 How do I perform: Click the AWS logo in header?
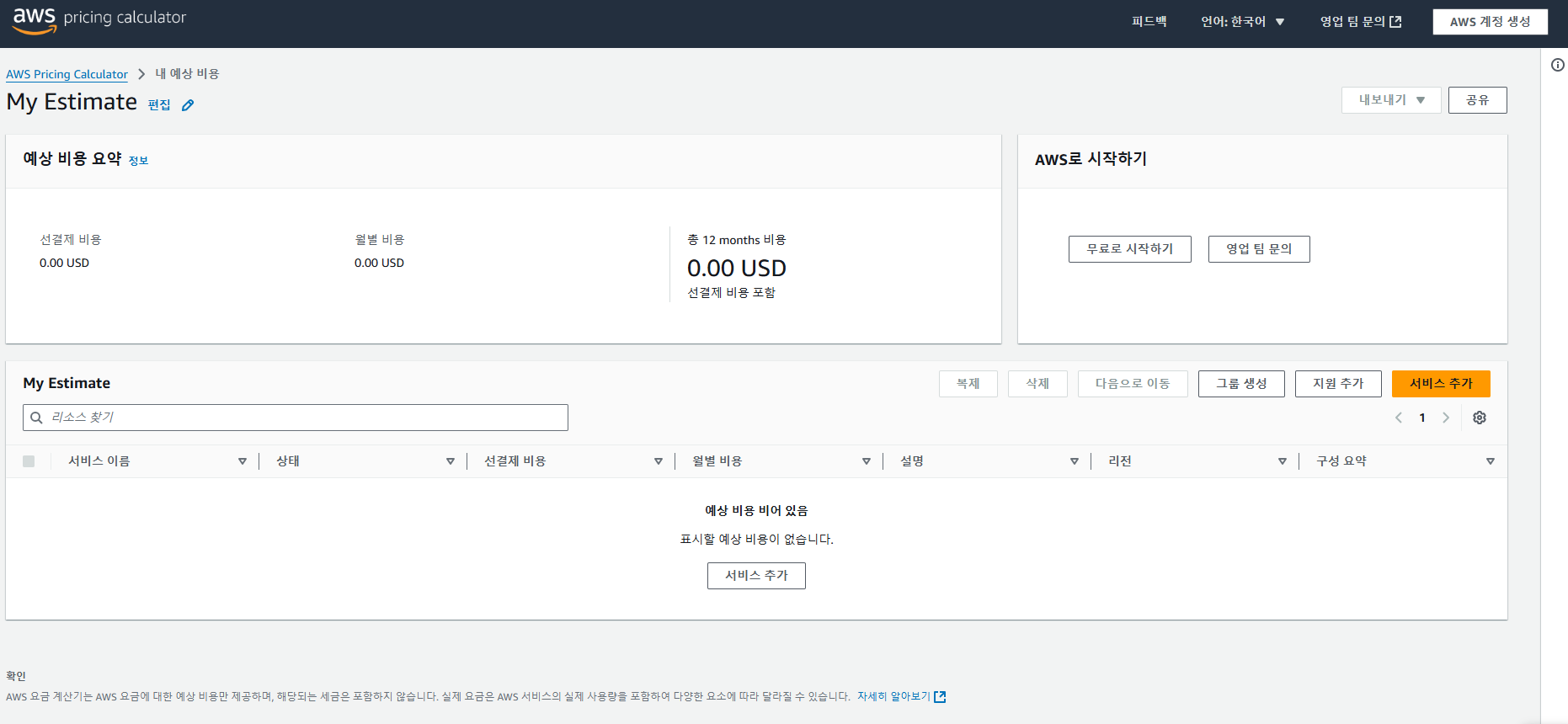[35, 20]
